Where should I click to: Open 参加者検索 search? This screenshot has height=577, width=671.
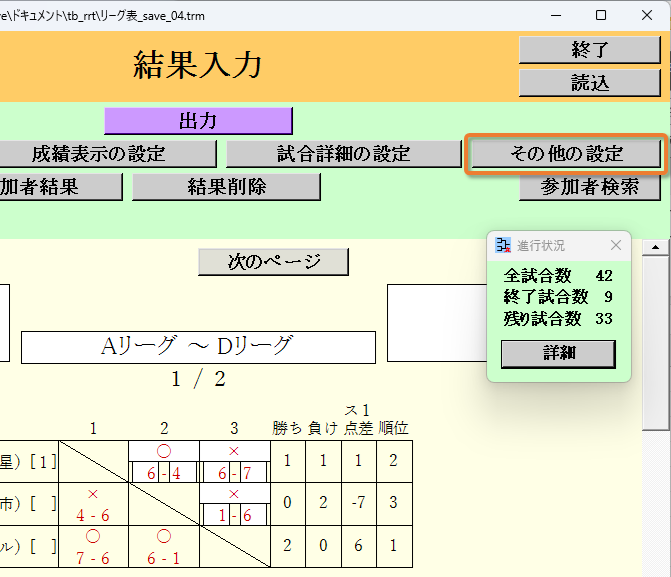pyautogui.click(x=589, y=187)
